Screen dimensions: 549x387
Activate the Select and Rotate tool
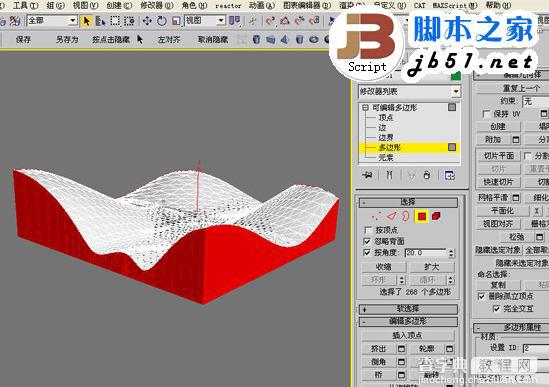(x=161, y=21)
